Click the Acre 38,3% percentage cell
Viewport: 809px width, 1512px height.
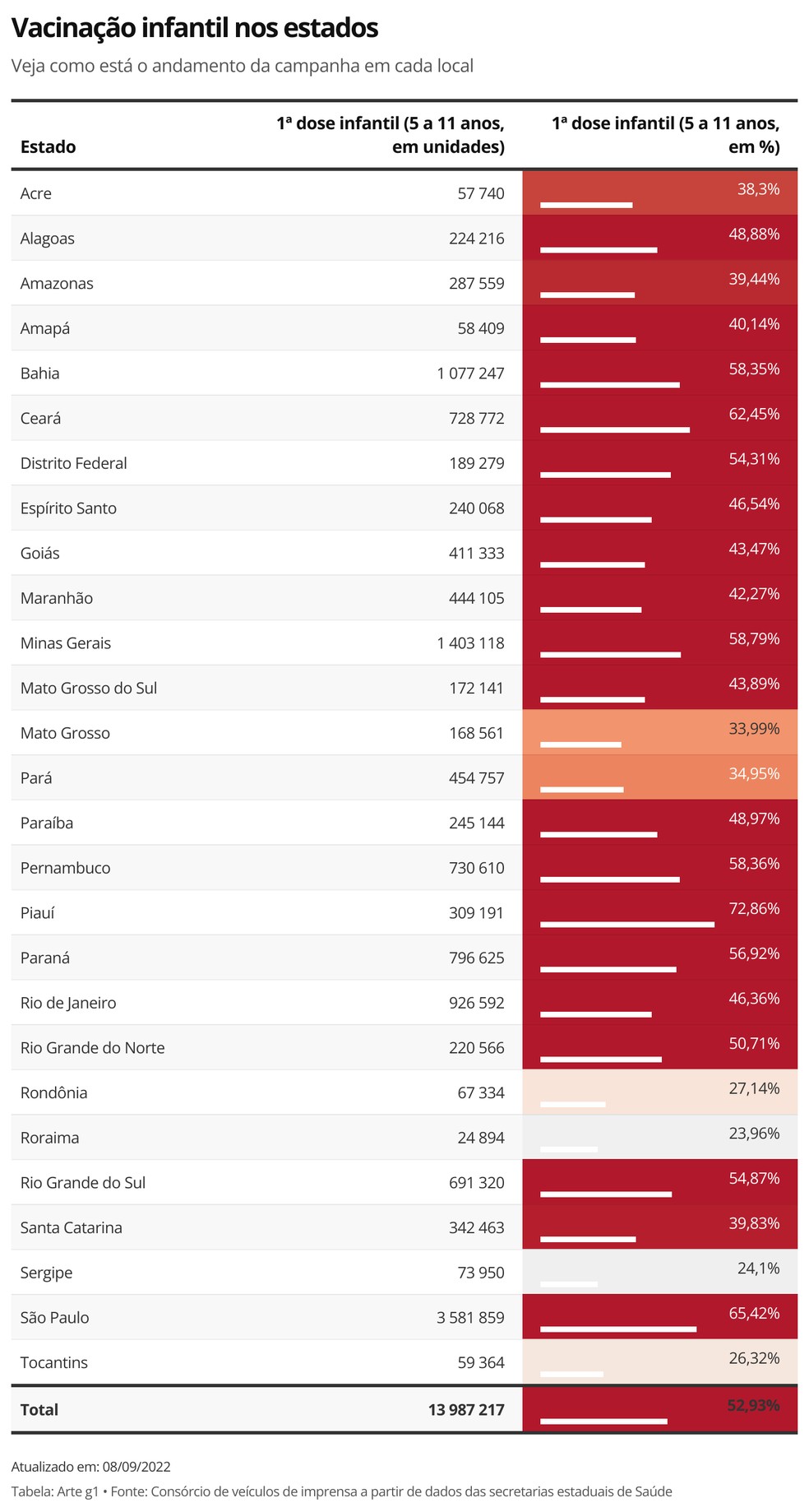click(x=659, y=193)
